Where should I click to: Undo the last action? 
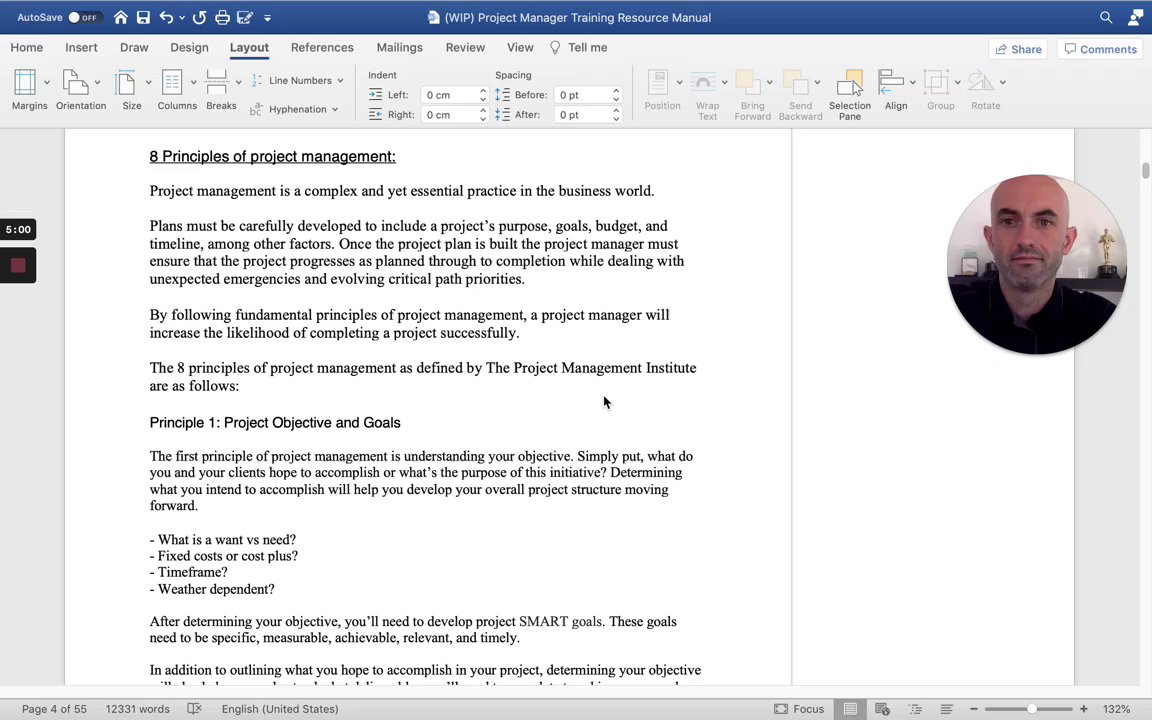[166, 17]
